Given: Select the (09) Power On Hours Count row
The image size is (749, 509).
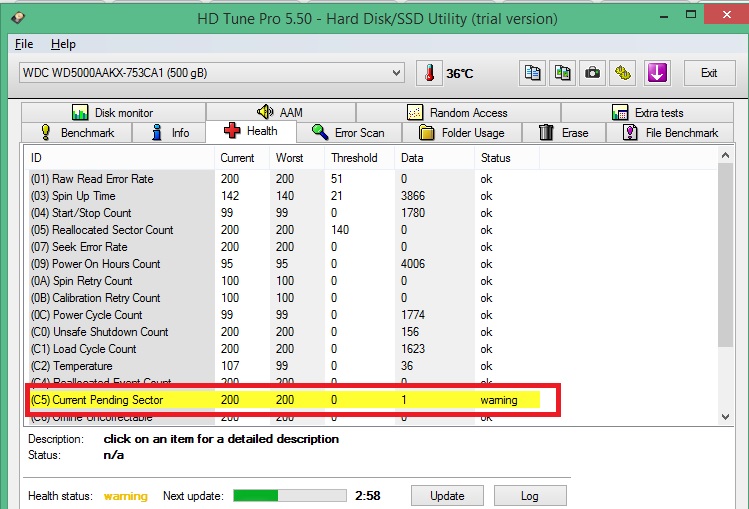Looking at the screenshot, I should click(x=284, y=264).
